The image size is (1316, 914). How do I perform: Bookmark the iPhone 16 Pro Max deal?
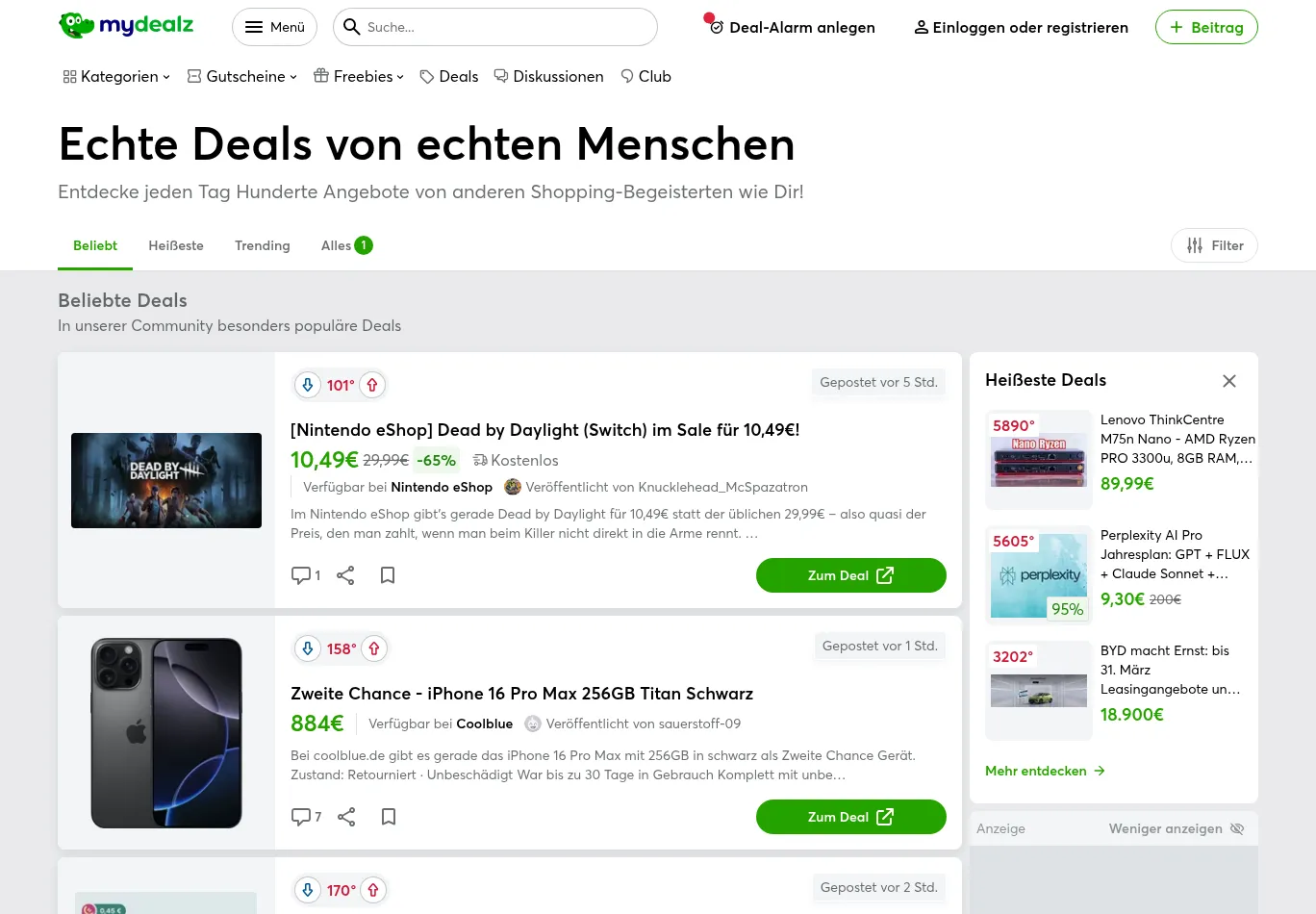389,817
